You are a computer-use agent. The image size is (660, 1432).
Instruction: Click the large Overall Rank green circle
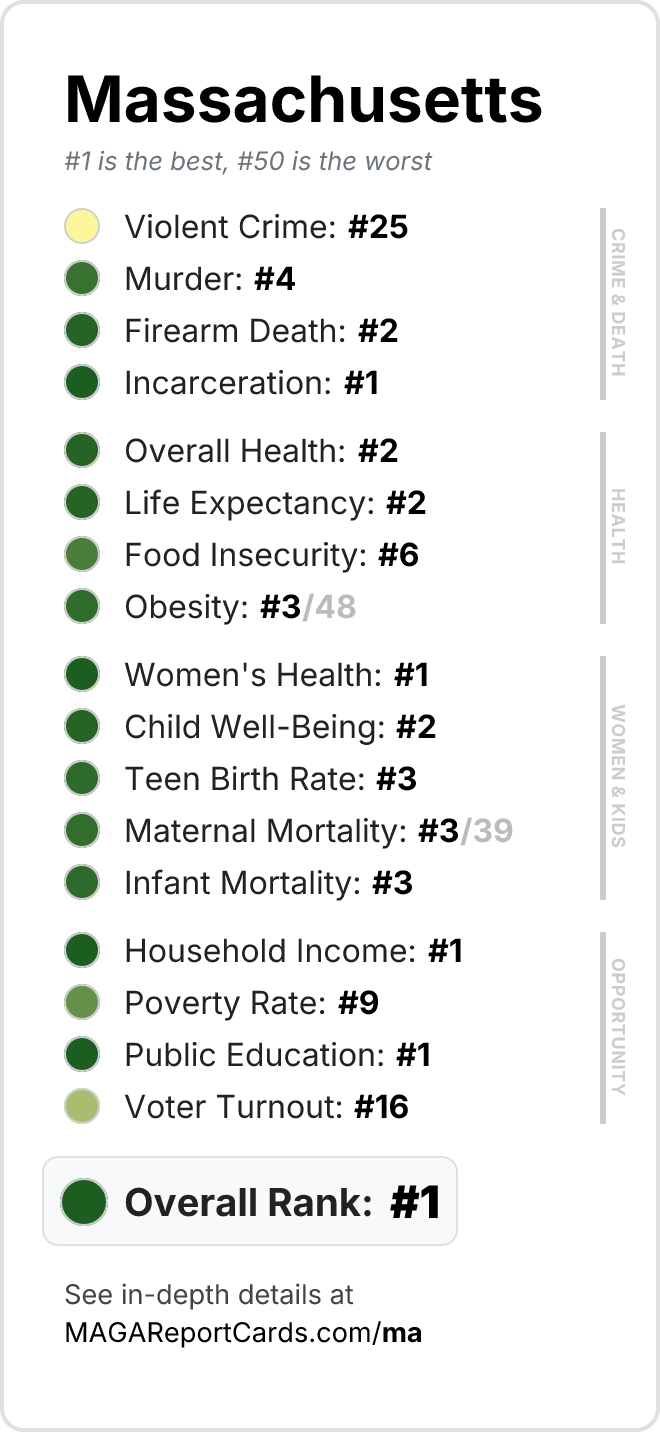[x=84, y=1201]
